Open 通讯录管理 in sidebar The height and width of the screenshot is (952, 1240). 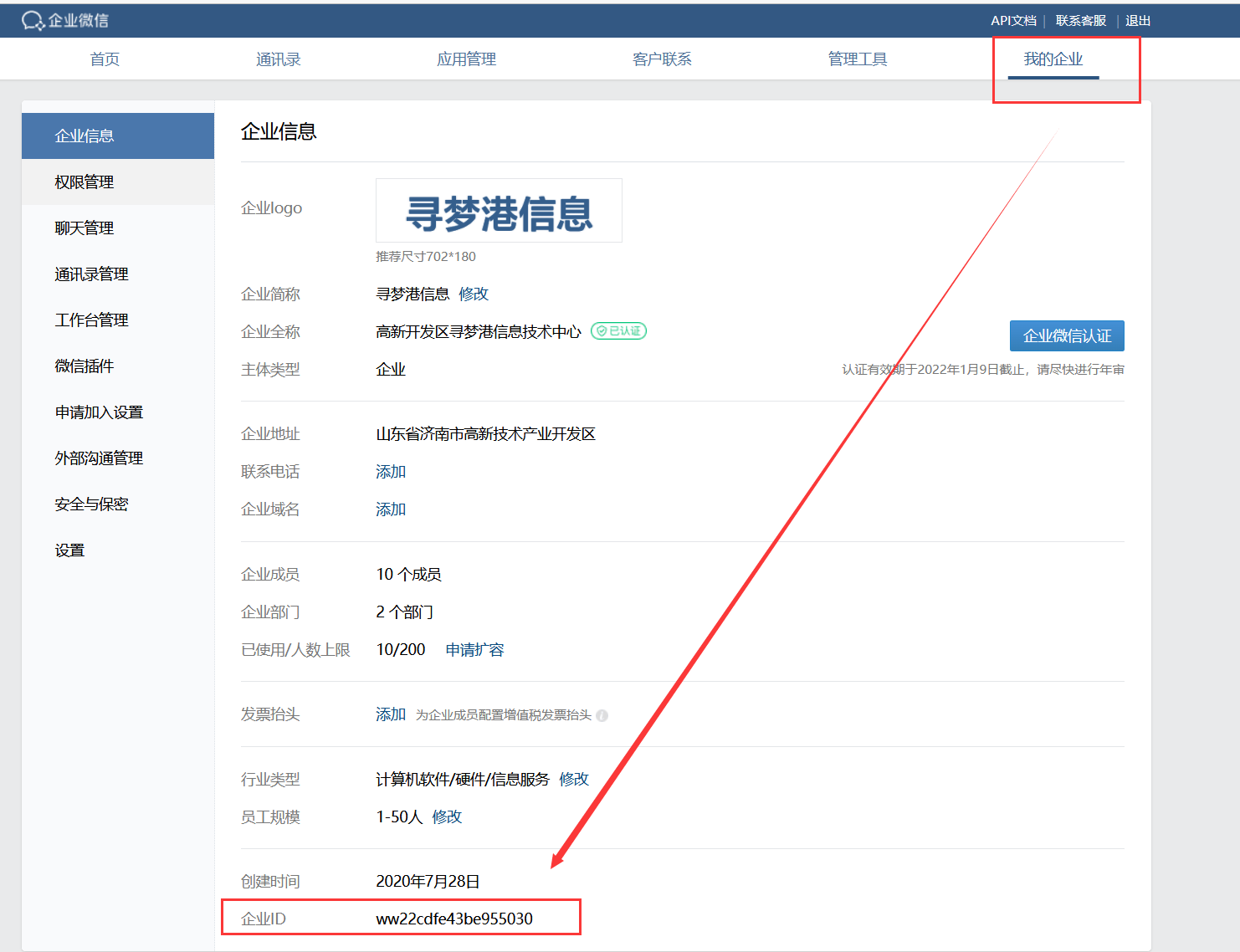click(118, 274)
